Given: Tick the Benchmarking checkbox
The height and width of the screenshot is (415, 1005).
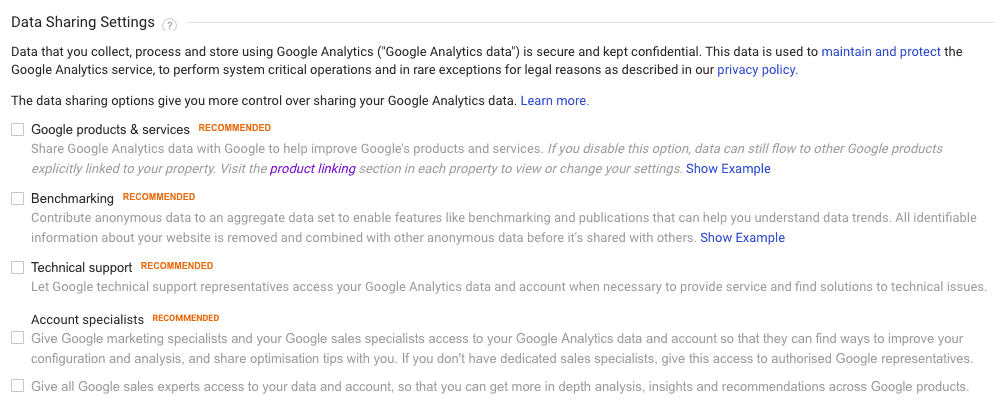Looking at the screenshot, I should [x=17, y=198].
